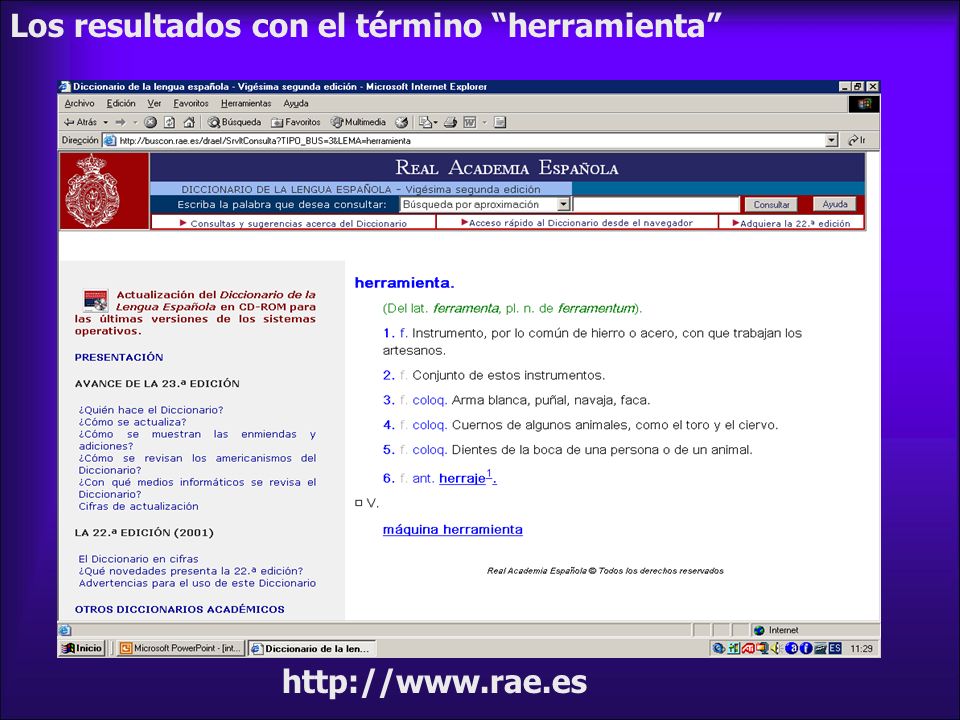Open ¿Quién hace el Diccionario? link

tap(151, 410)
